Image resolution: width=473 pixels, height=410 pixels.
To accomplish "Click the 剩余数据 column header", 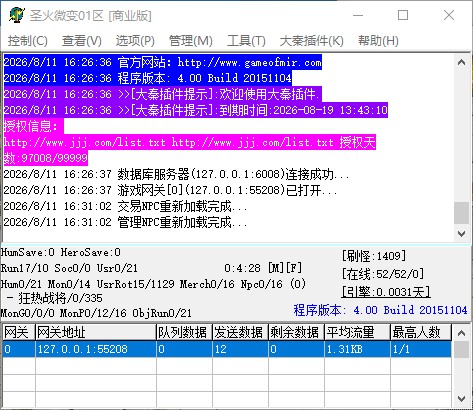I will tap(296, 332).
